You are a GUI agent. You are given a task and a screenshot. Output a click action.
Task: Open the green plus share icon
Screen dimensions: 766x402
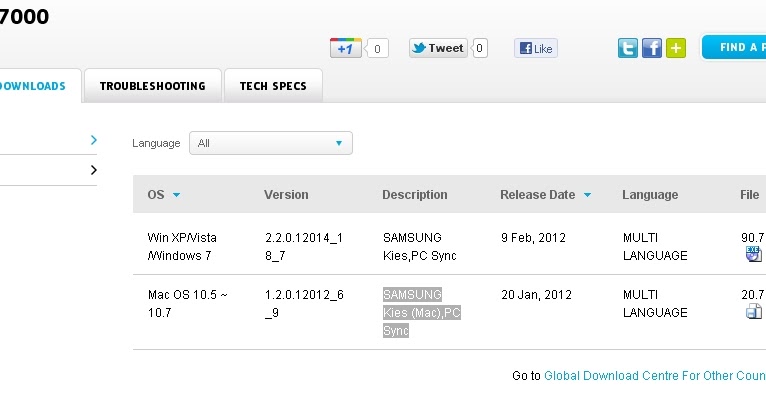click(676, 48)
